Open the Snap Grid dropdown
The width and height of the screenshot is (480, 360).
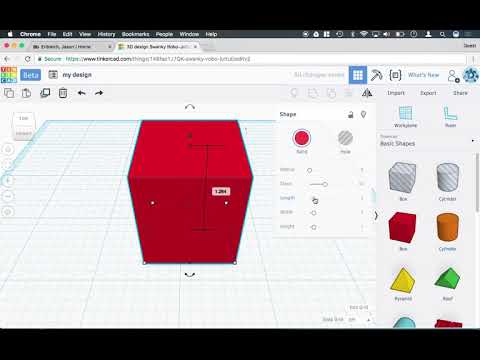(x=359, y=319)
